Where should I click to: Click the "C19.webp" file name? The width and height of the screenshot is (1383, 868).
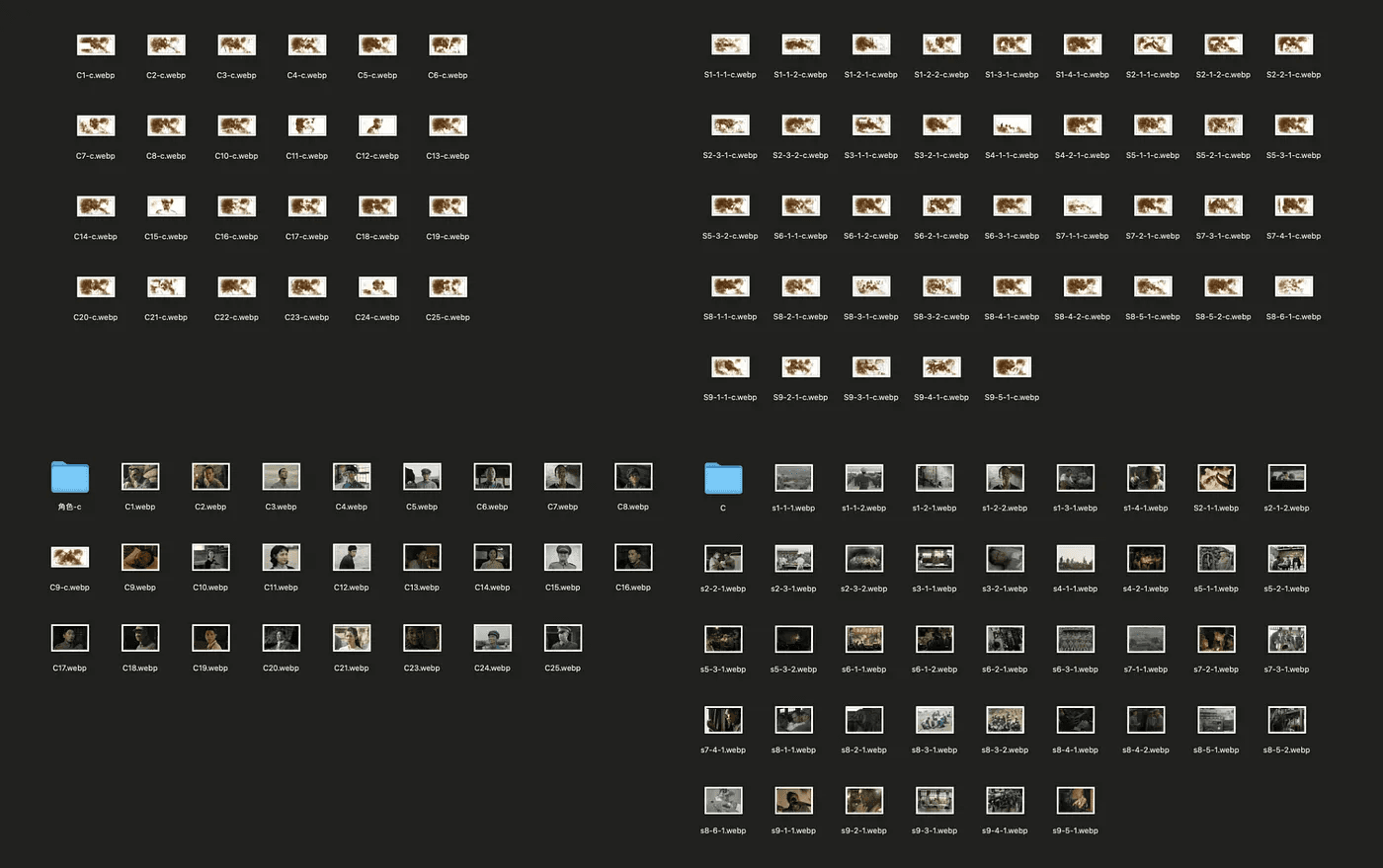click(210, 669)
